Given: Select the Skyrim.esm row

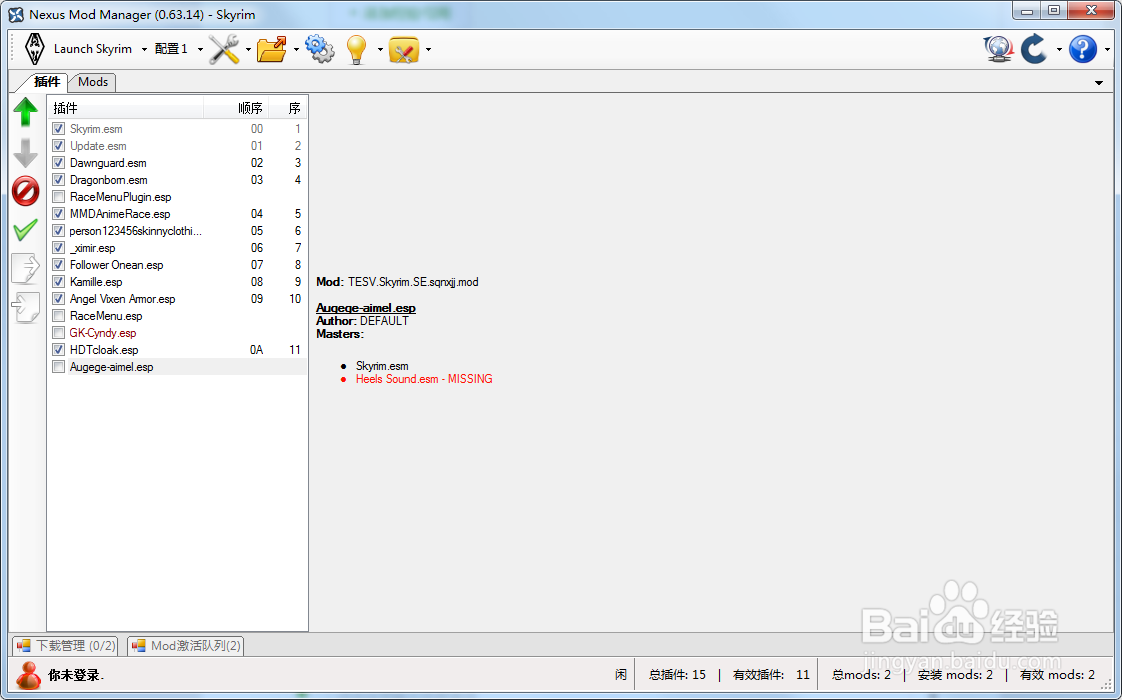Looking at the screenshot, I should pyautogui.click(x=177, y=129).
